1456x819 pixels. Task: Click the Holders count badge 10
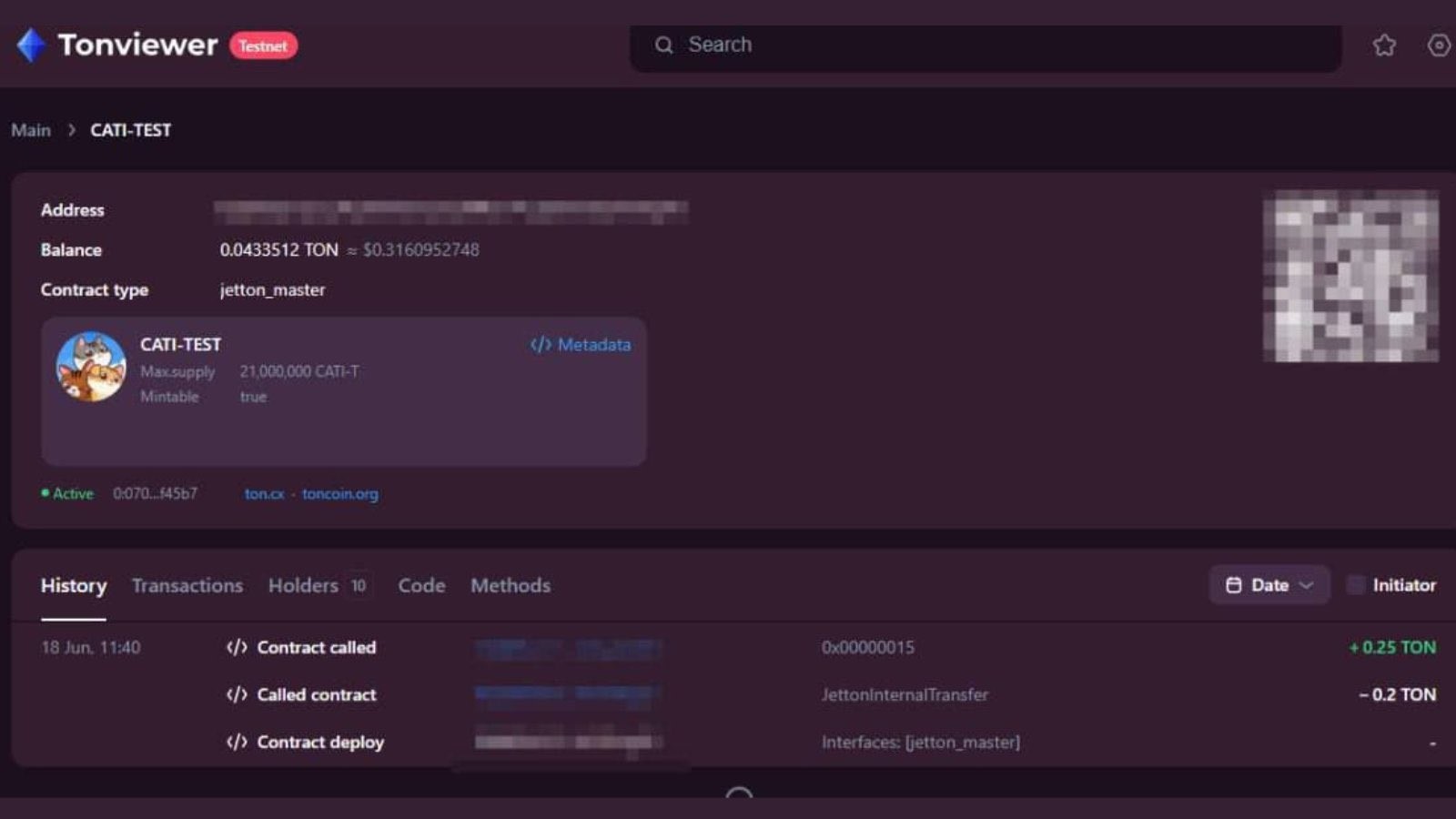359,585
